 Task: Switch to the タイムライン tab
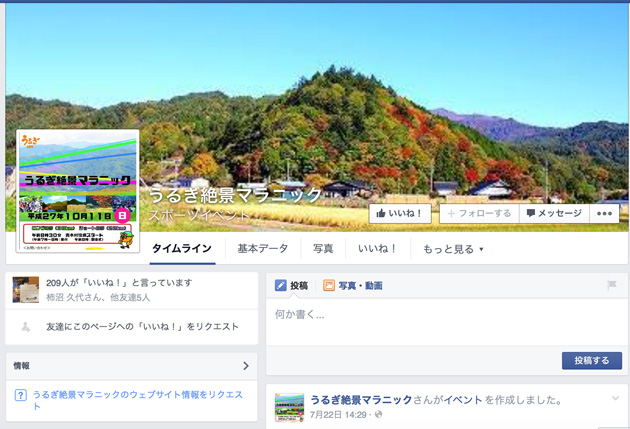181,248
